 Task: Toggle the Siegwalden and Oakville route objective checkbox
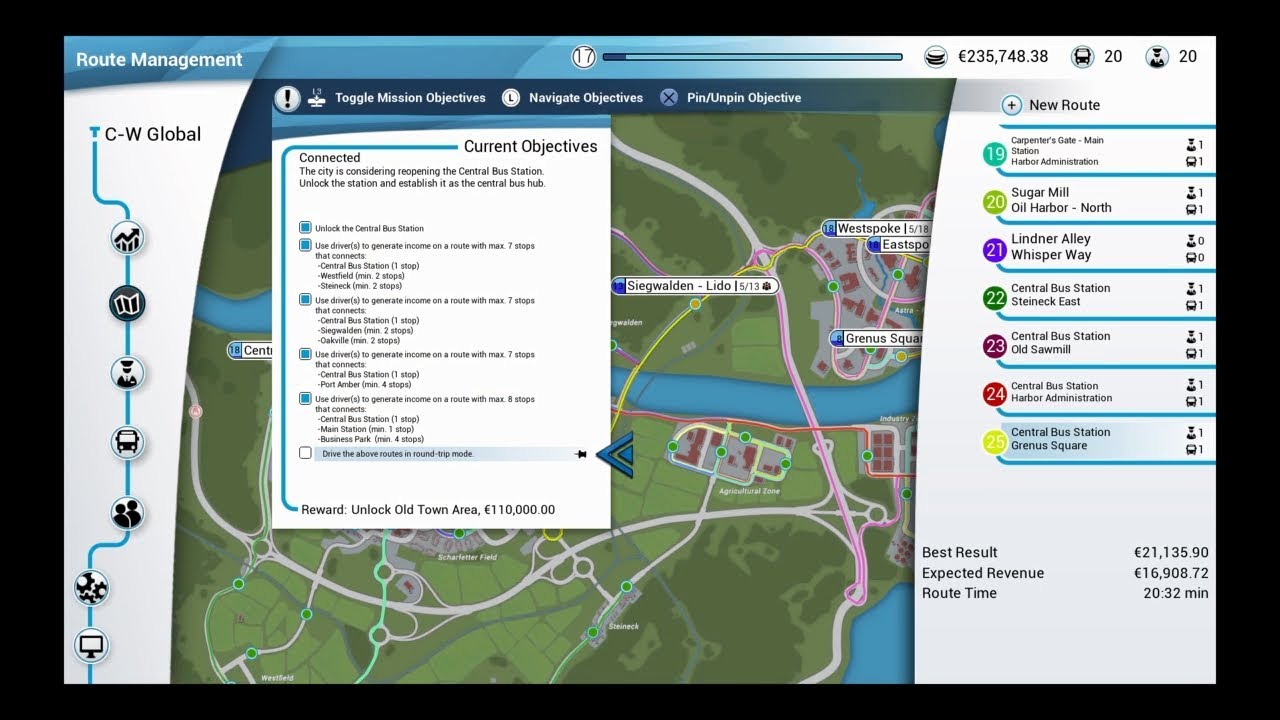click(x=305, y=299)
